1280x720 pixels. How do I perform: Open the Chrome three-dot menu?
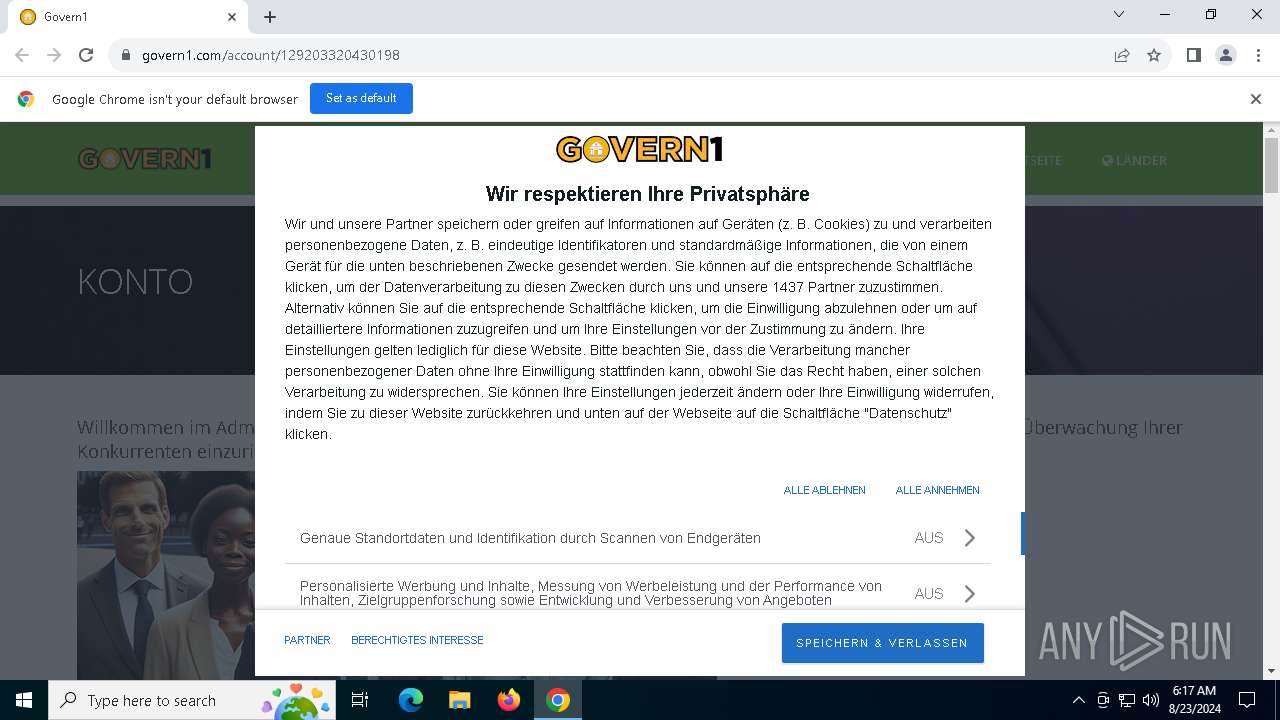(x=1257, y=55)
